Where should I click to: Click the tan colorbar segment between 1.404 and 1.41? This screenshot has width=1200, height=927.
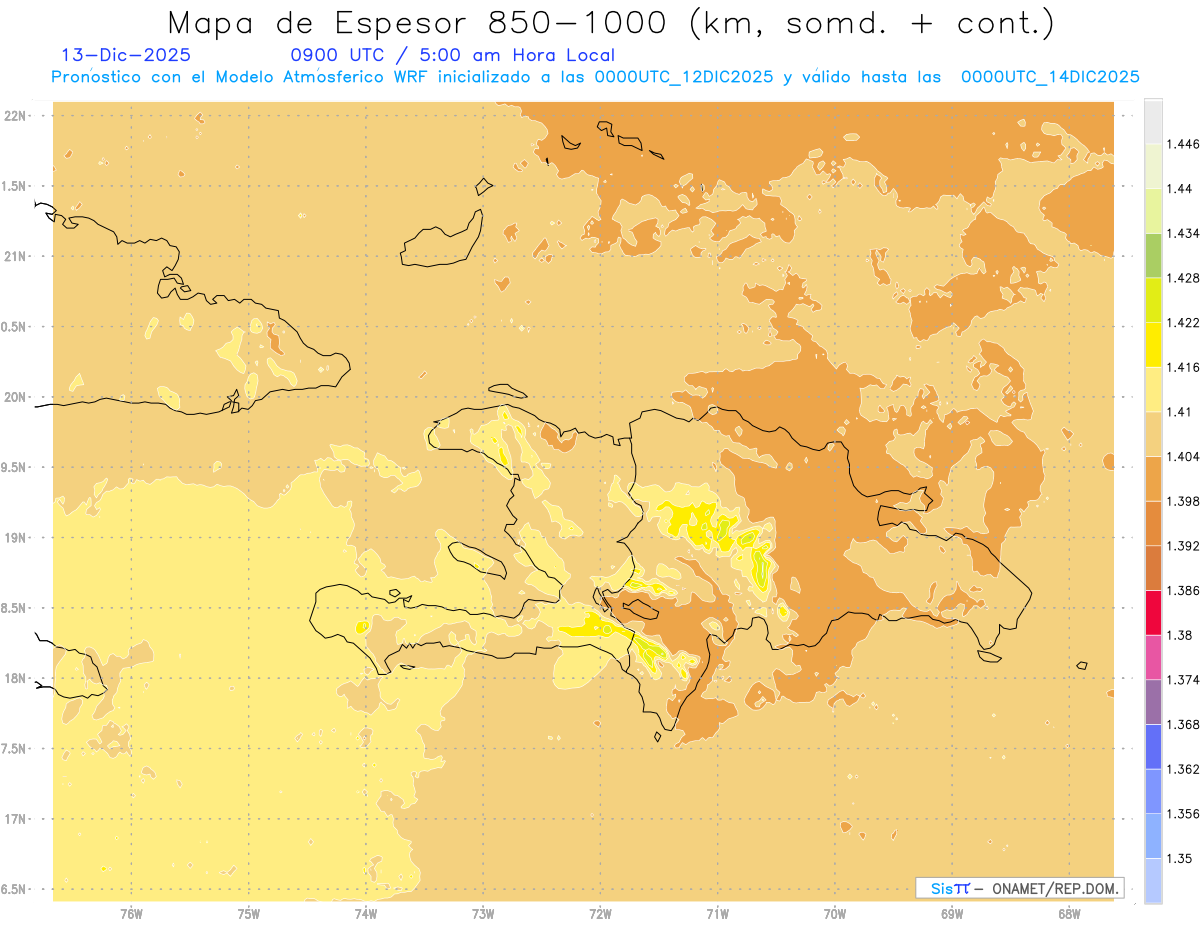[1153, 434]
